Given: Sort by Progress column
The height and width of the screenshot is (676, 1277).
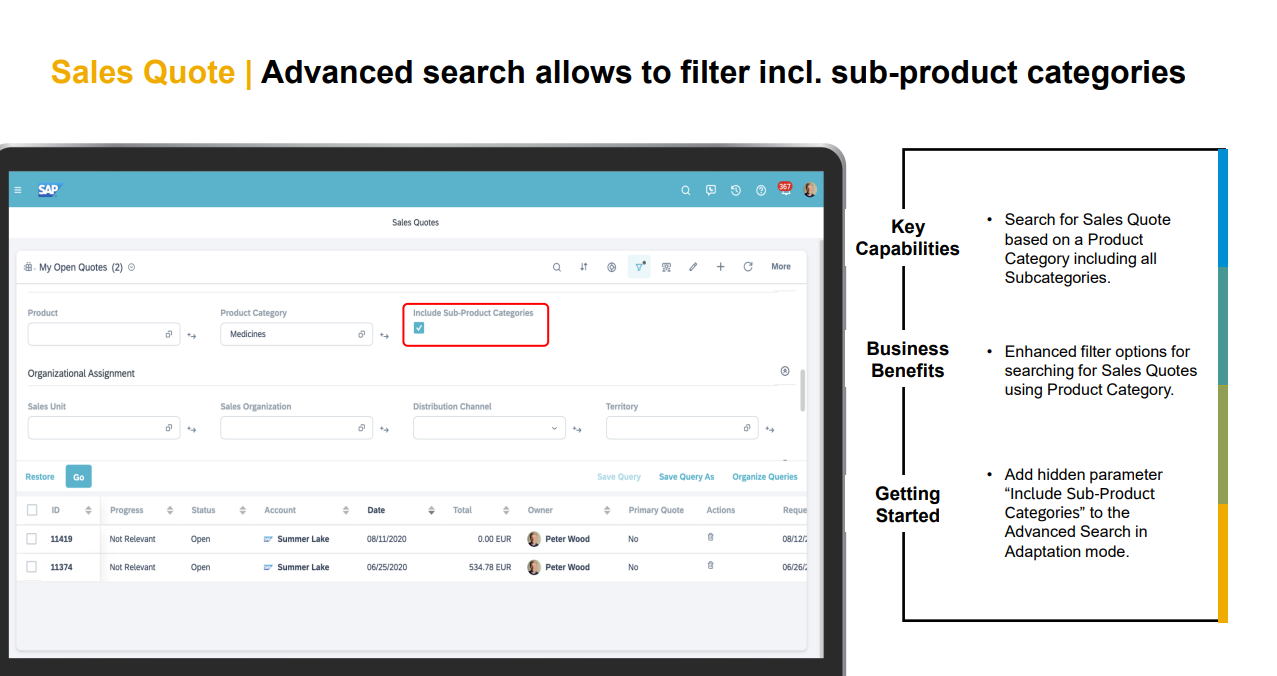Looking at the screenshot, I should pyautogui.click(x=170, y=510).
